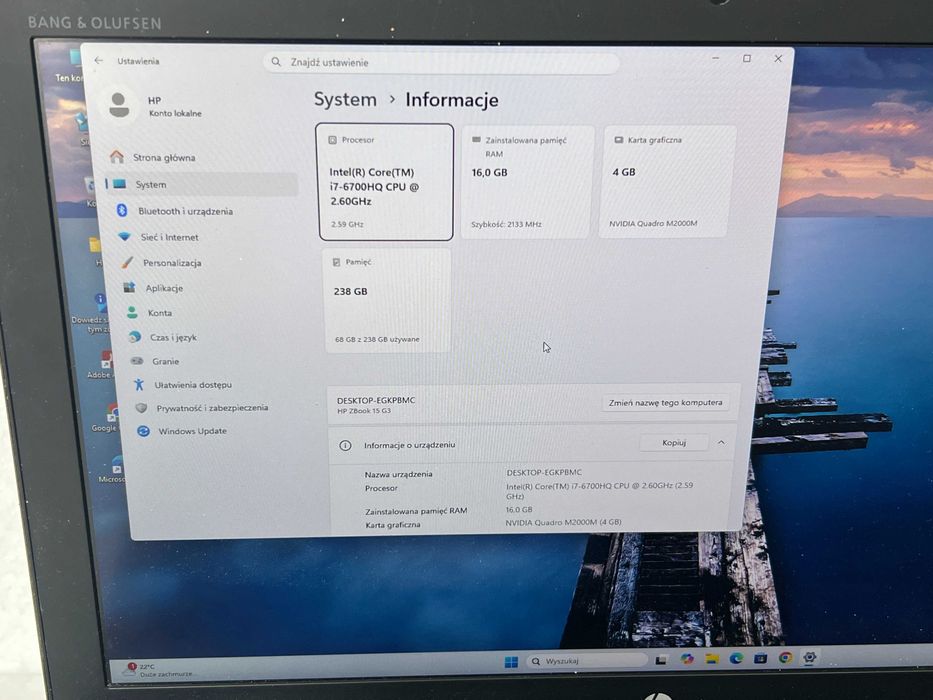Select the Zainstalowana pamięć RAM card
This screenshot has width=933, height=700.
tap(528, 182)
